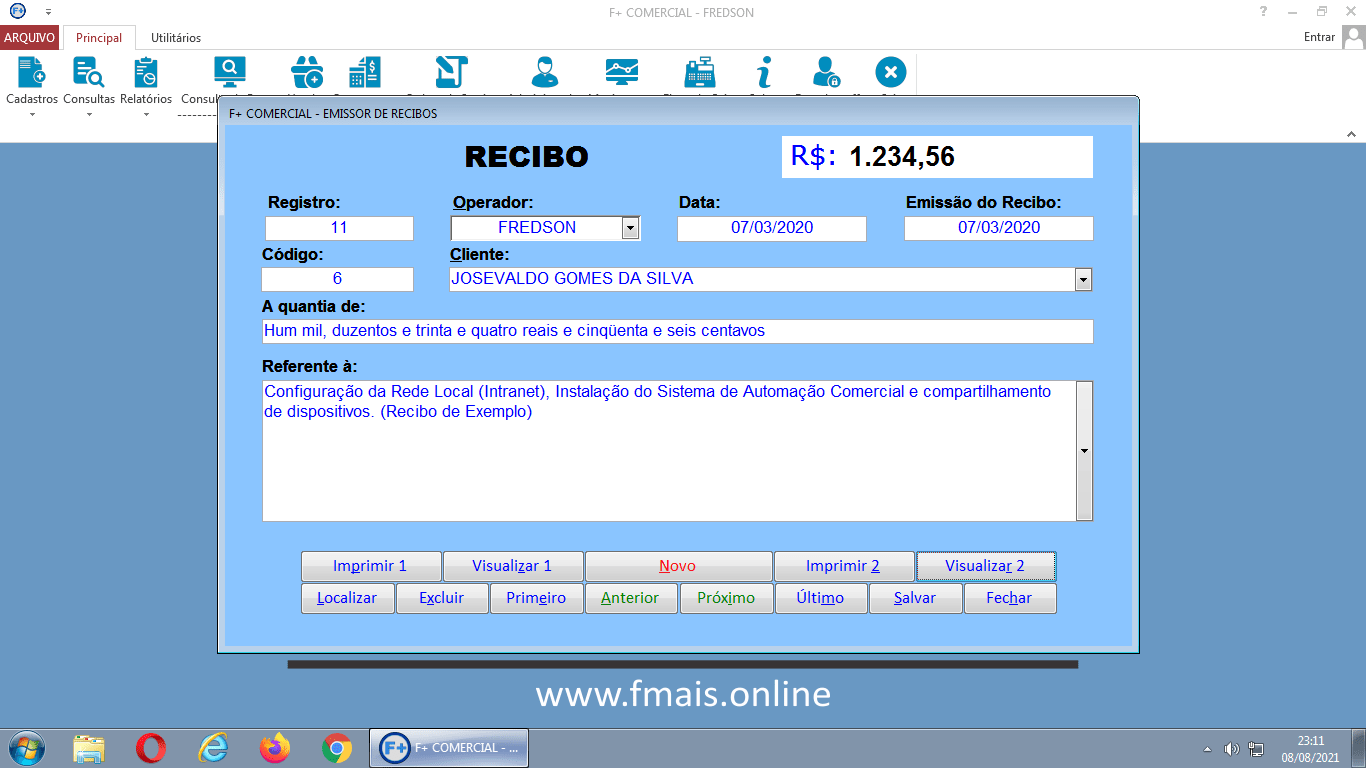Viewport: 1366px width, 768px height.
Task: Click the Emissão do Recibo date field
Action: pos(998,228)
